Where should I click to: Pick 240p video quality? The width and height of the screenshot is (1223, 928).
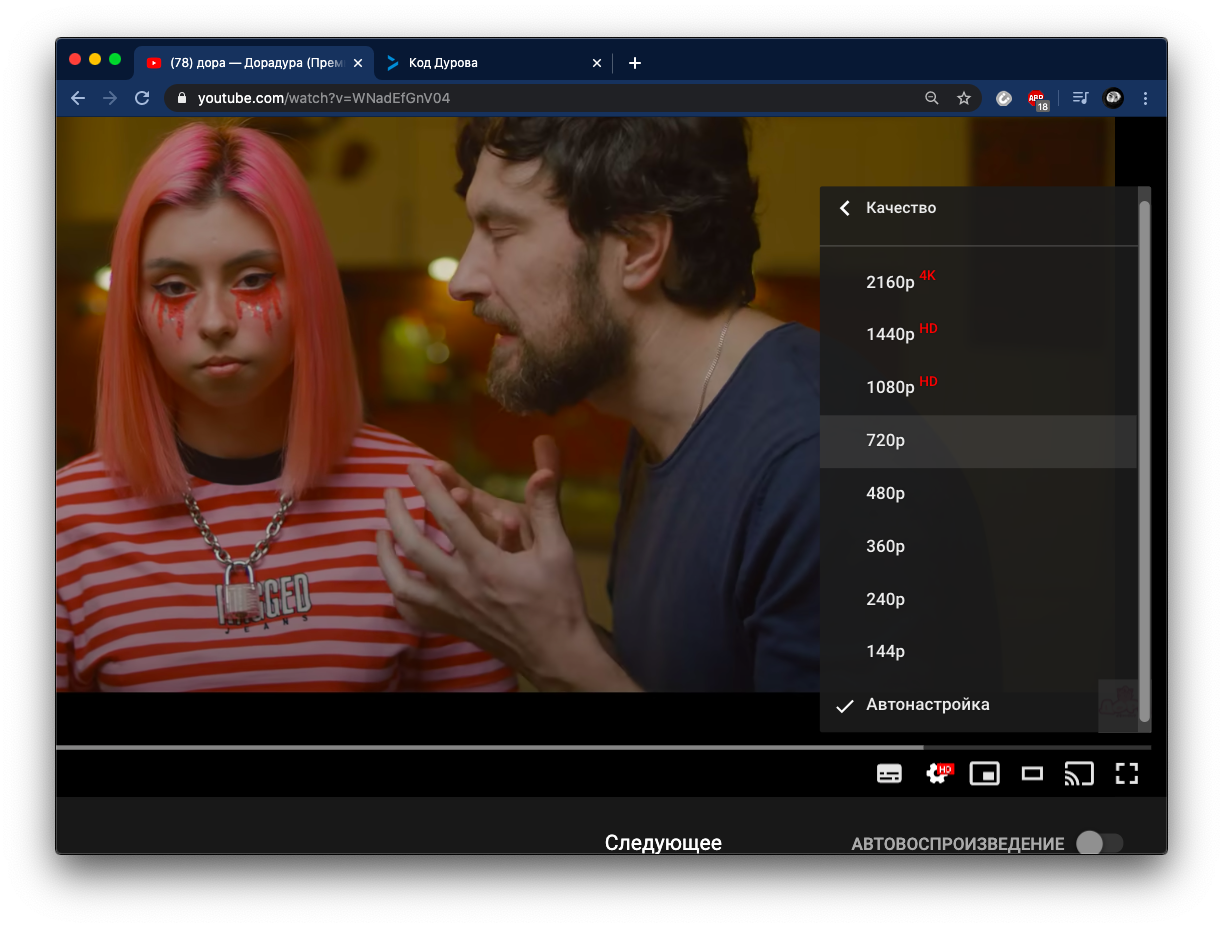point(978,600)
